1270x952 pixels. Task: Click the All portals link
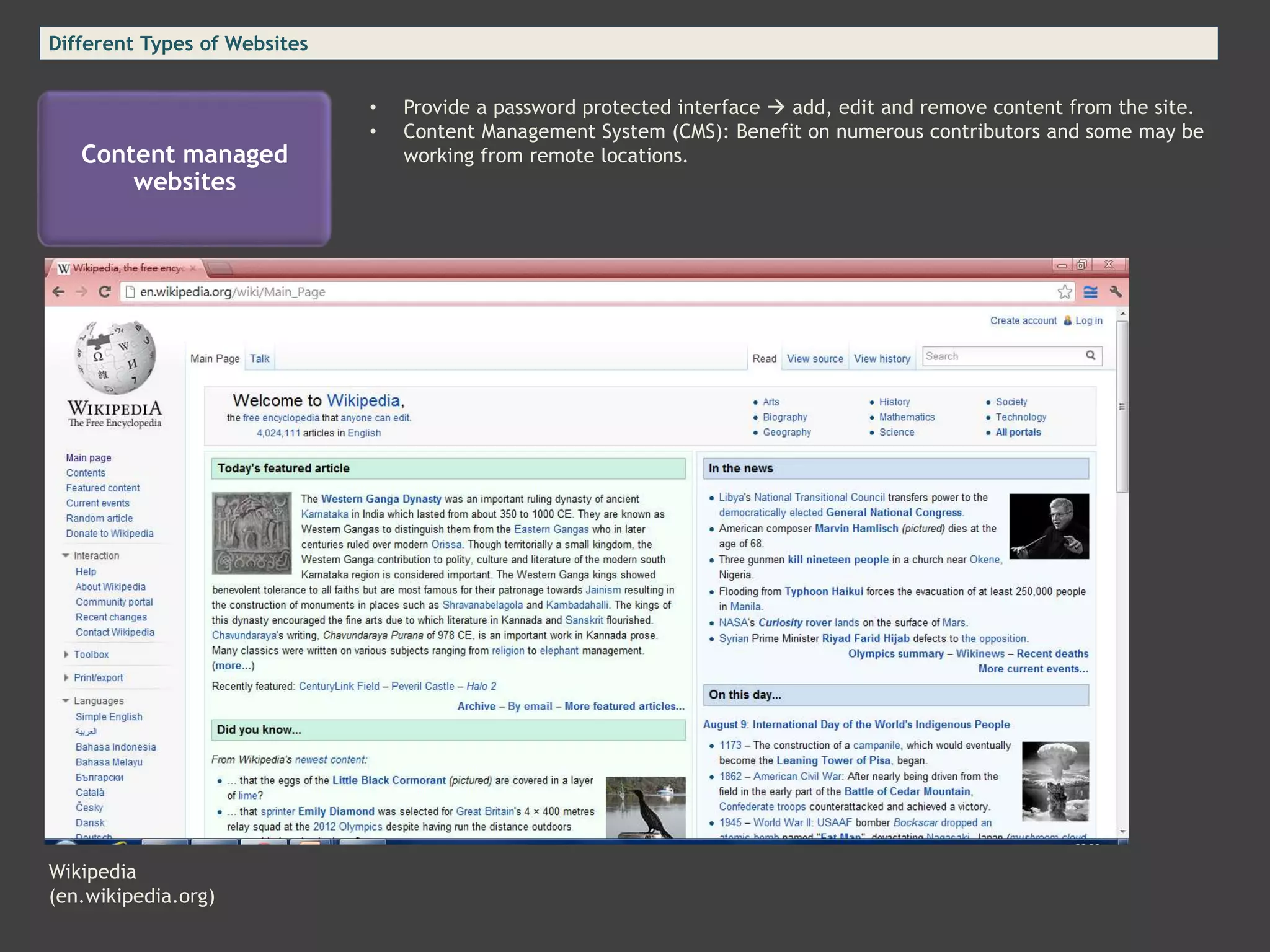(1018, 432)
